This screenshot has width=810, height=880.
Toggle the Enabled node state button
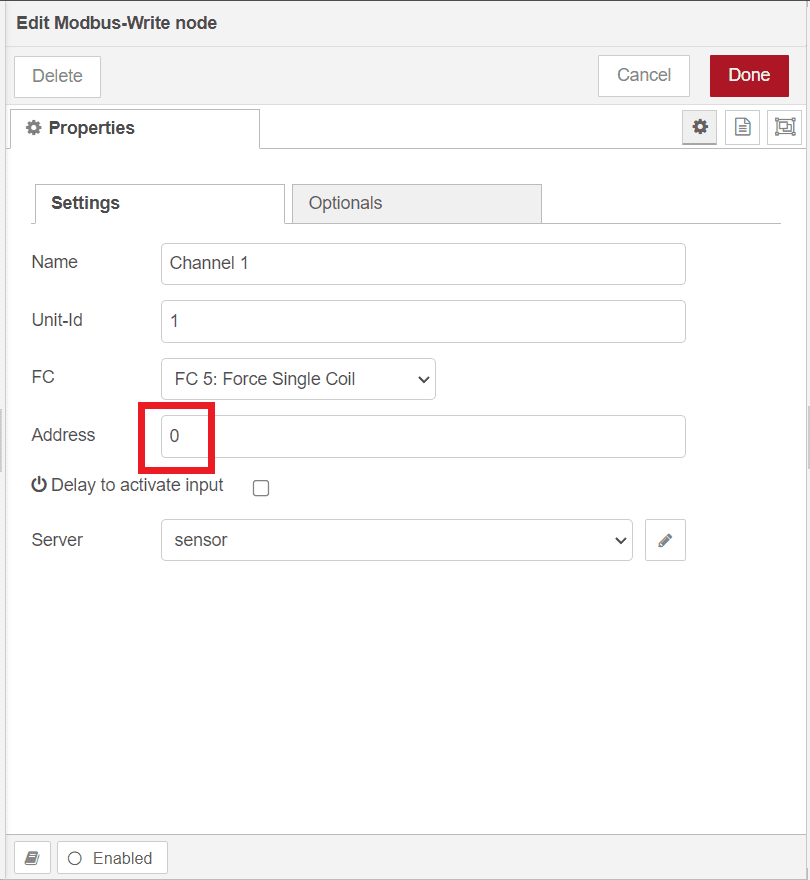tap(112, 858)
